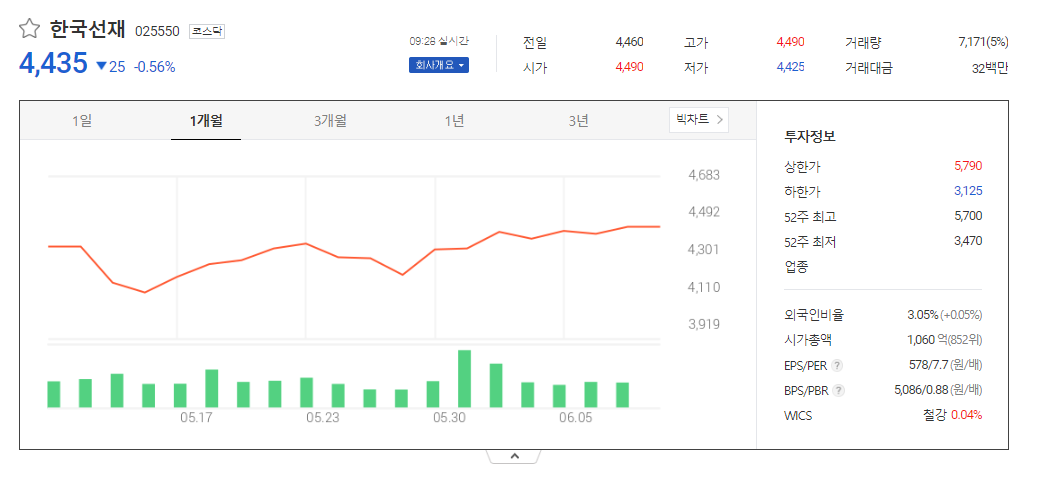Open the 빅차트 large chart button
The image size is (1043, 480).
[698, 120]
